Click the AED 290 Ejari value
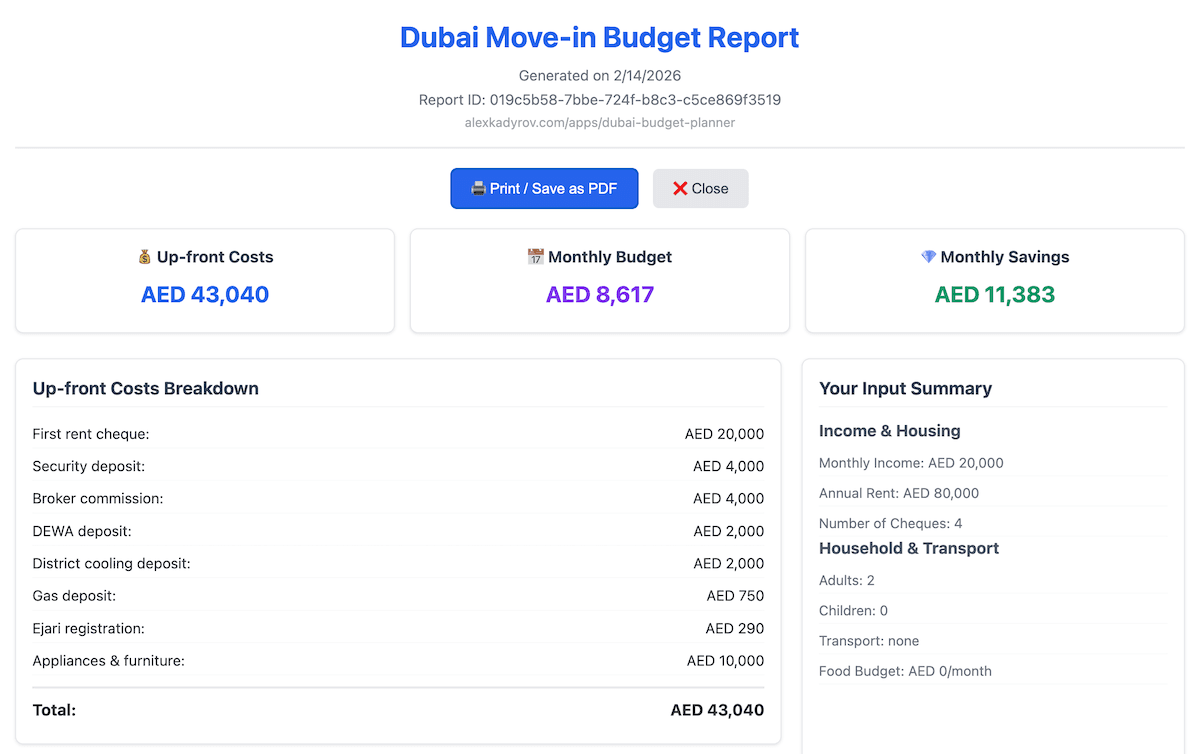This screenshot has width=1200, height=754. [735, 628]
